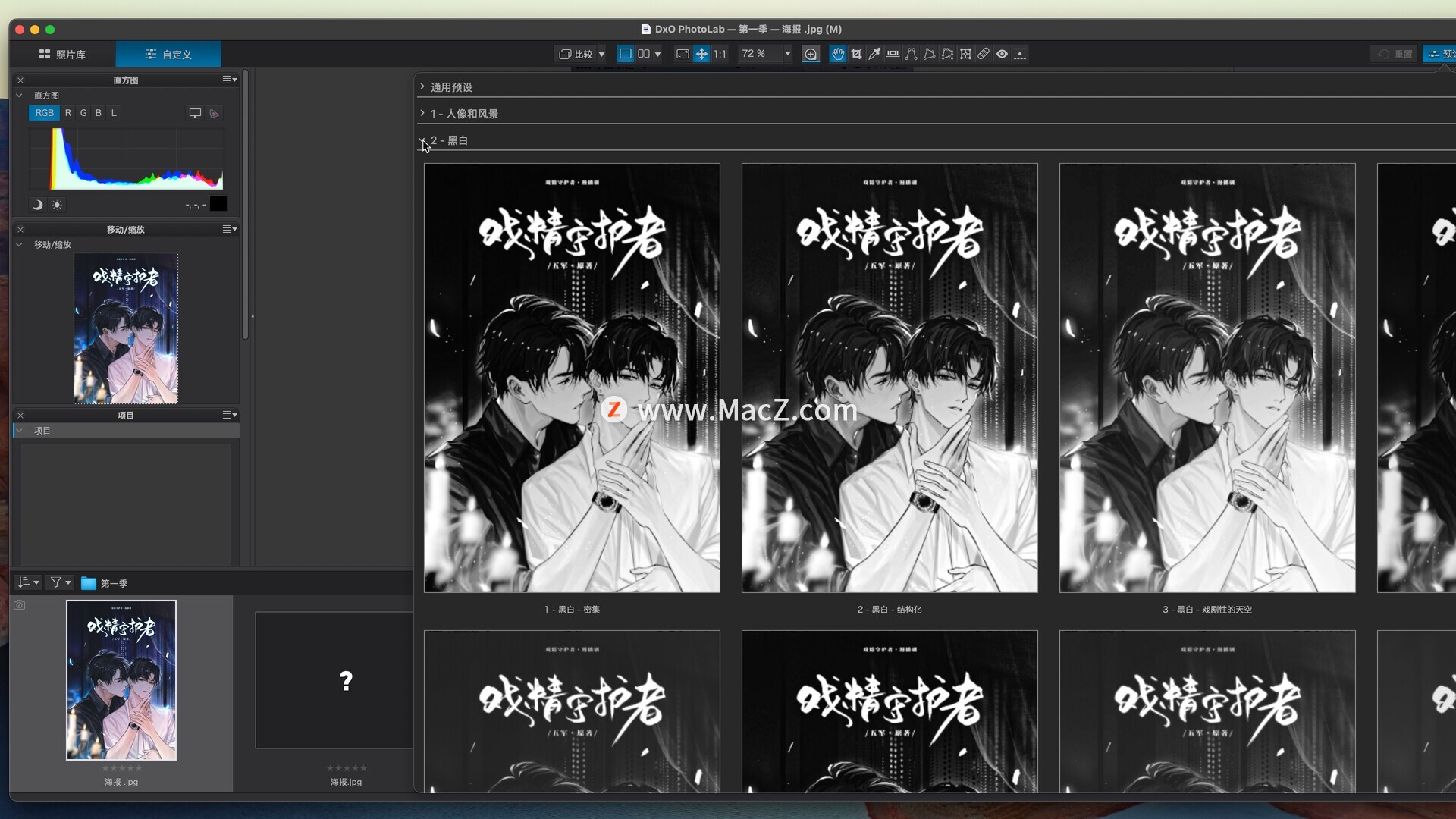The width and height of the screenshot is (1456, 819).
Task: Close the 直方图 palette
Action: pos(20,80)
